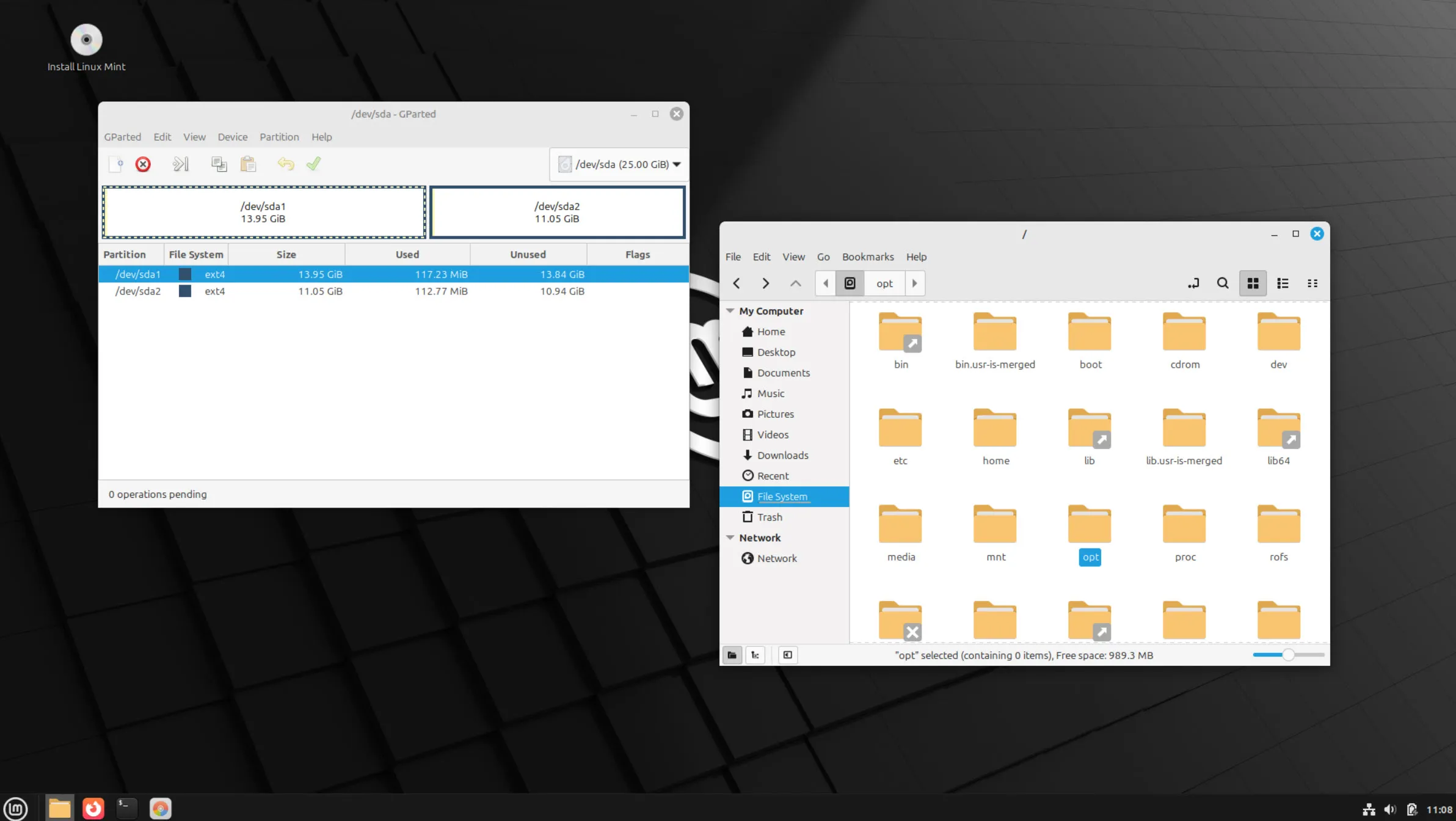Apply all pending operations

click(313, 164)
